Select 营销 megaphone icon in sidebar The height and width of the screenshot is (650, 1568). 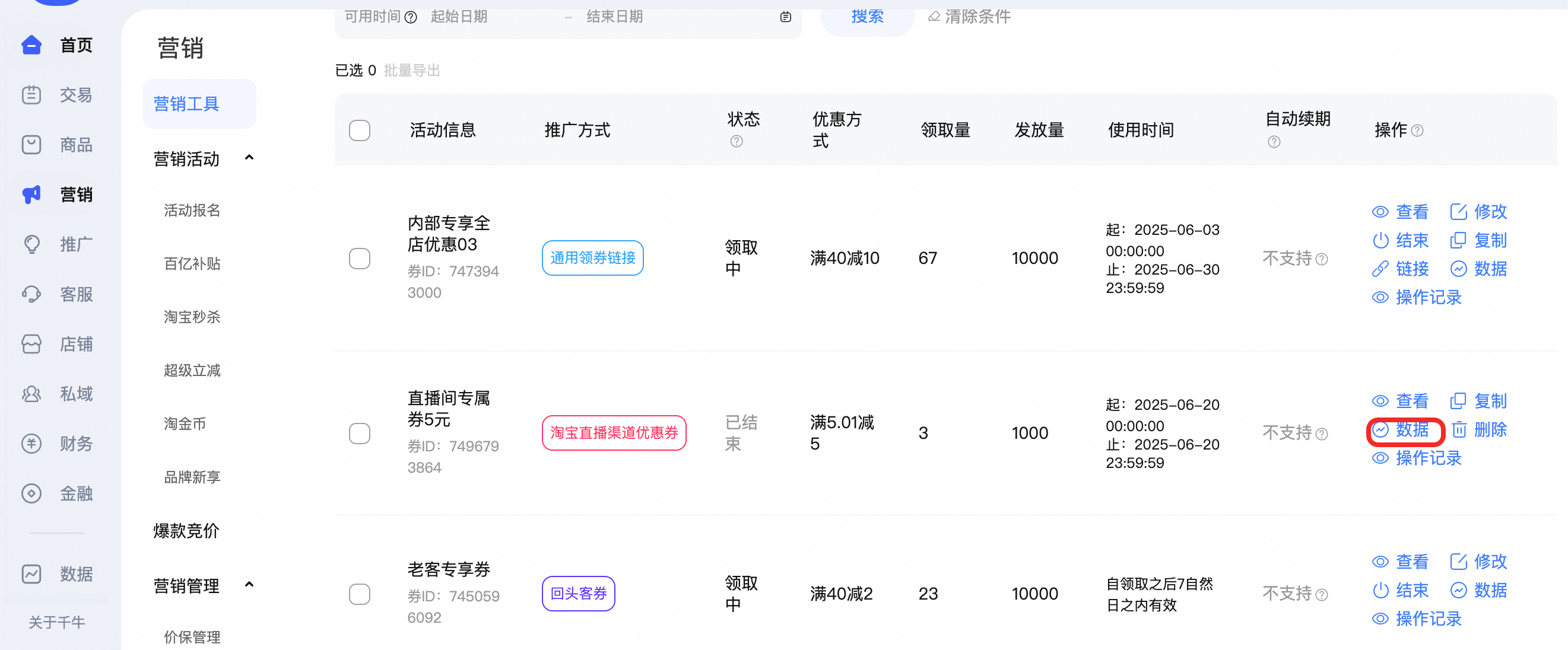coord(31,195)
